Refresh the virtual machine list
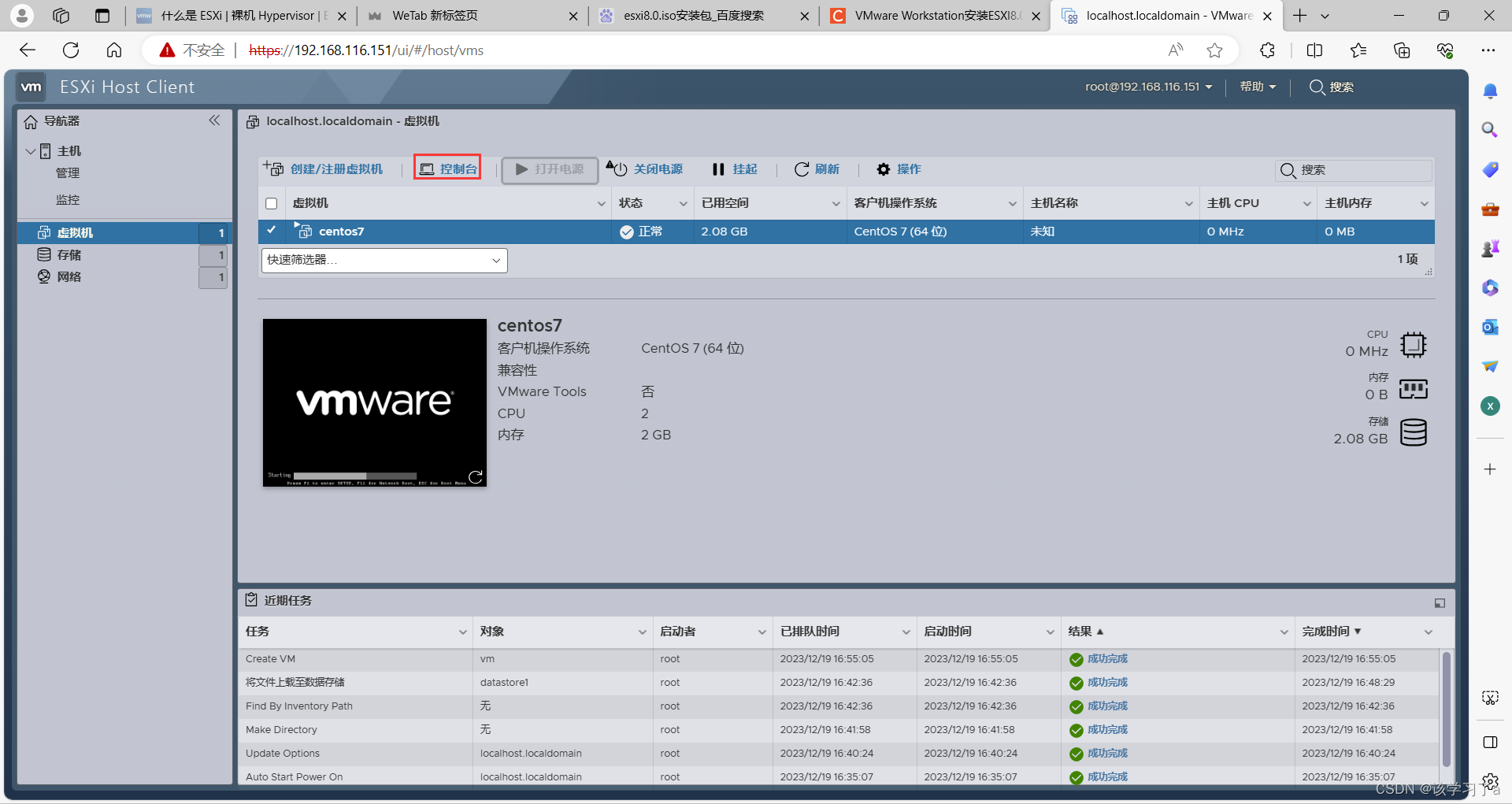Viewport: 1512px width, 804px height. point(817,169)
